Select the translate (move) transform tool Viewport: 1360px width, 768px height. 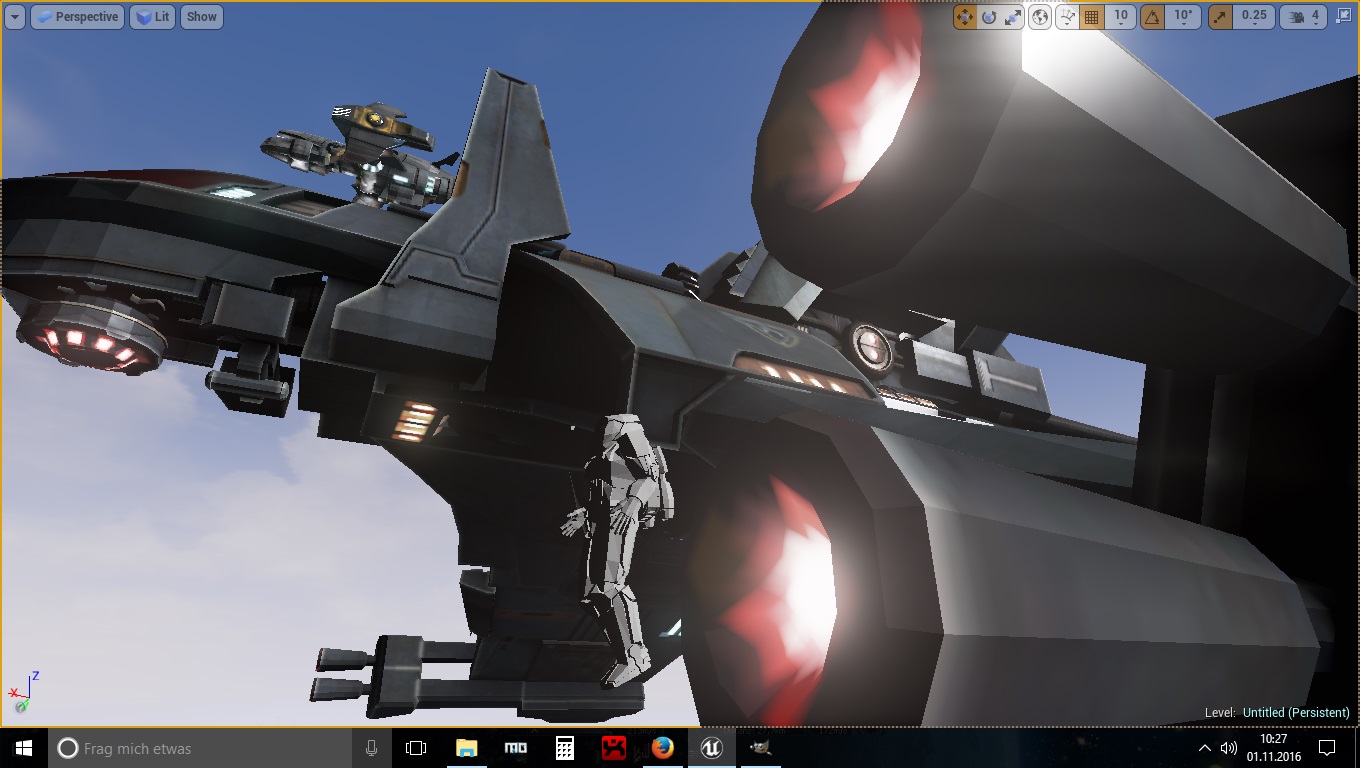coord(965,17)
